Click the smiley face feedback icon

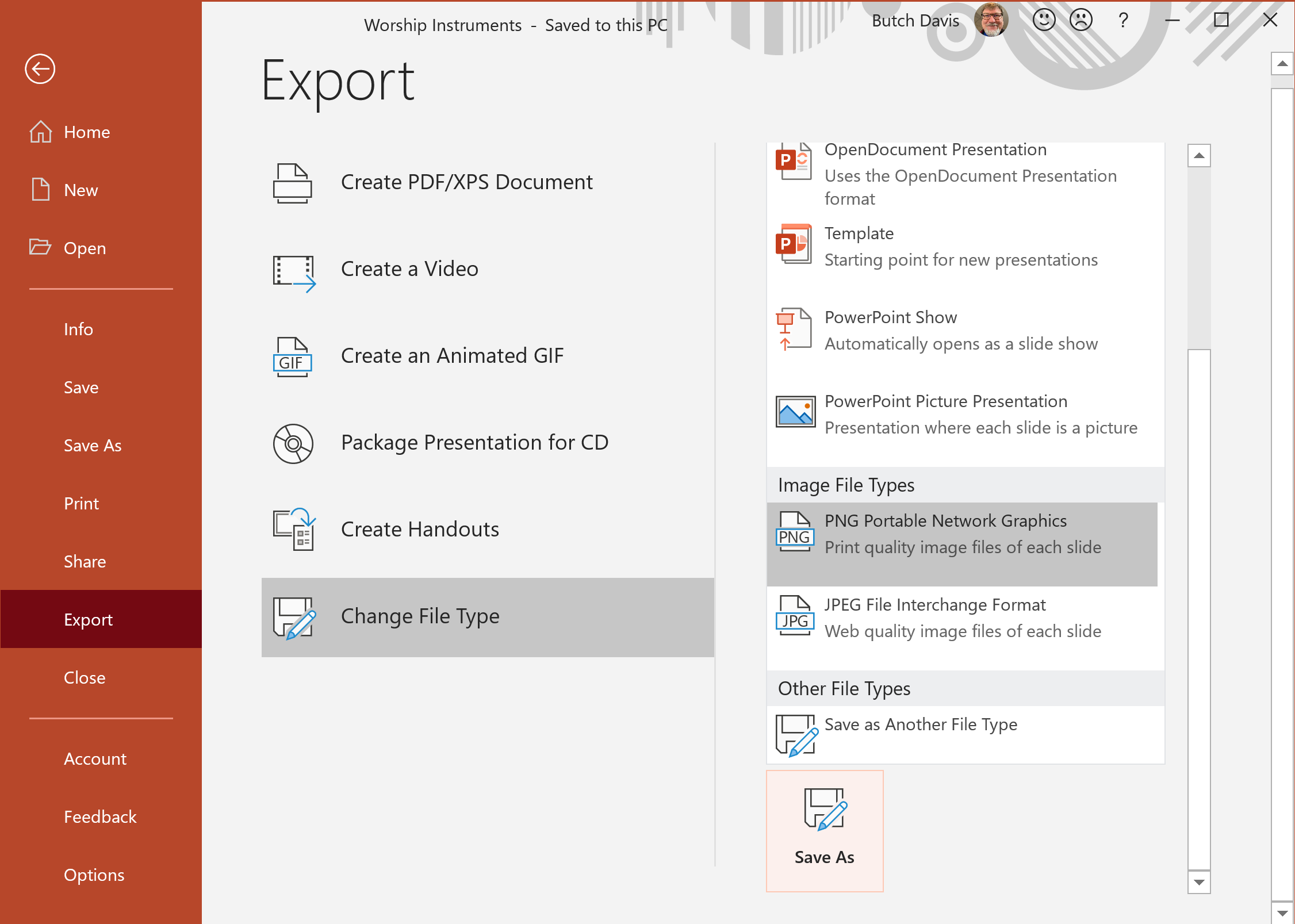click(x=1044, y=20)
